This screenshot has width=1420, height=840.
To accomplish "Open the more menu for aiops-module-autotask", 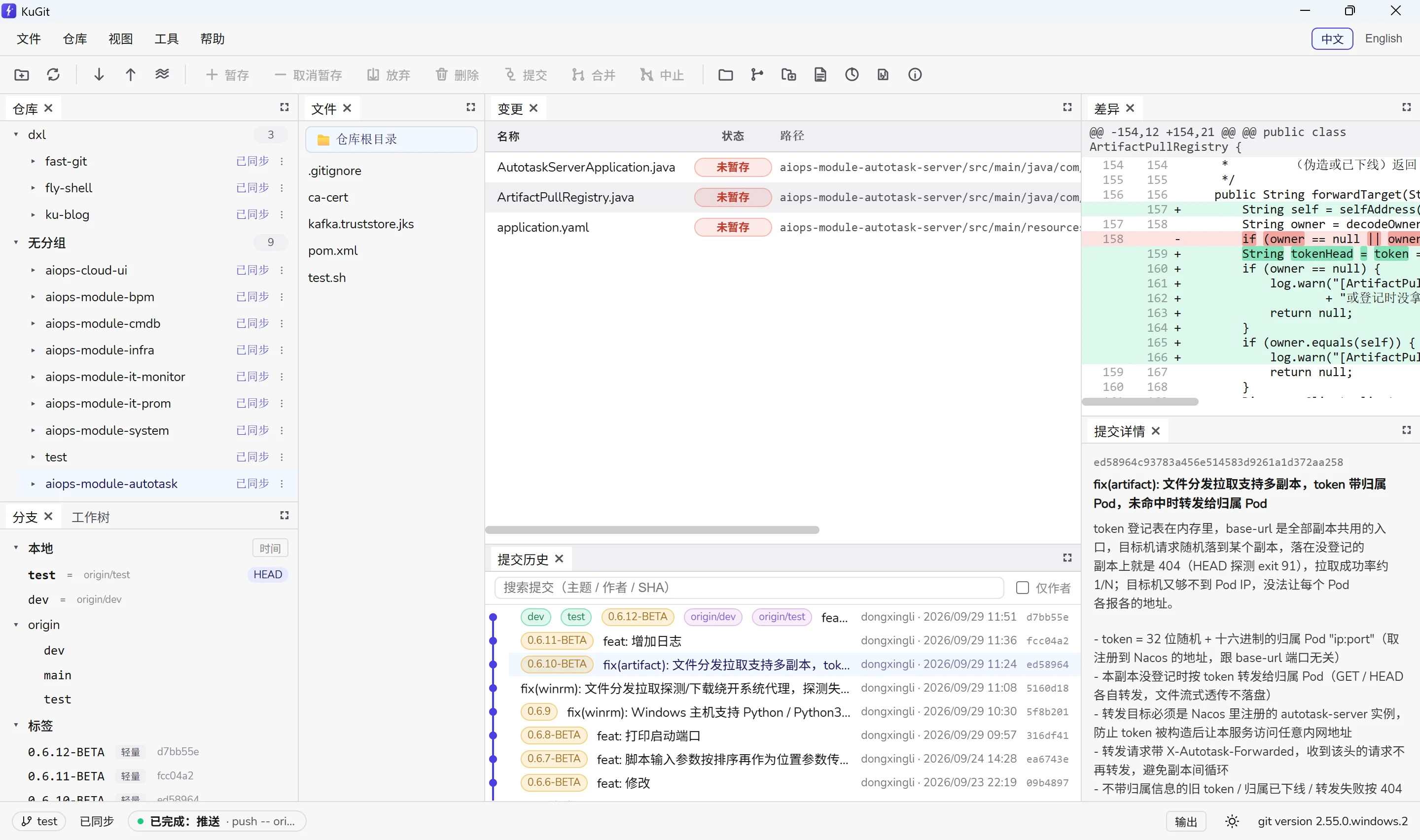I will tap(282, 484).
